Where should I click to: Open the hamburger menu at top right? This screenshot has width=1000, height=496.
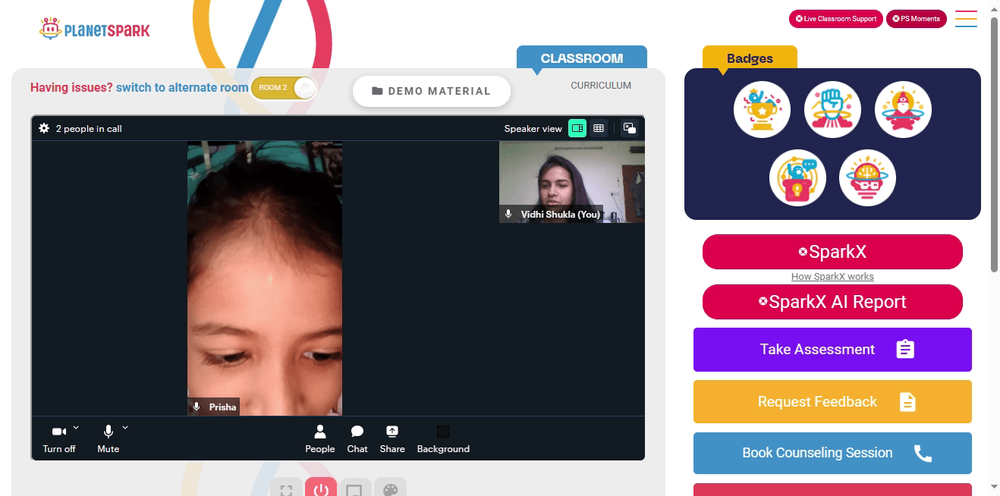(966, 18)
